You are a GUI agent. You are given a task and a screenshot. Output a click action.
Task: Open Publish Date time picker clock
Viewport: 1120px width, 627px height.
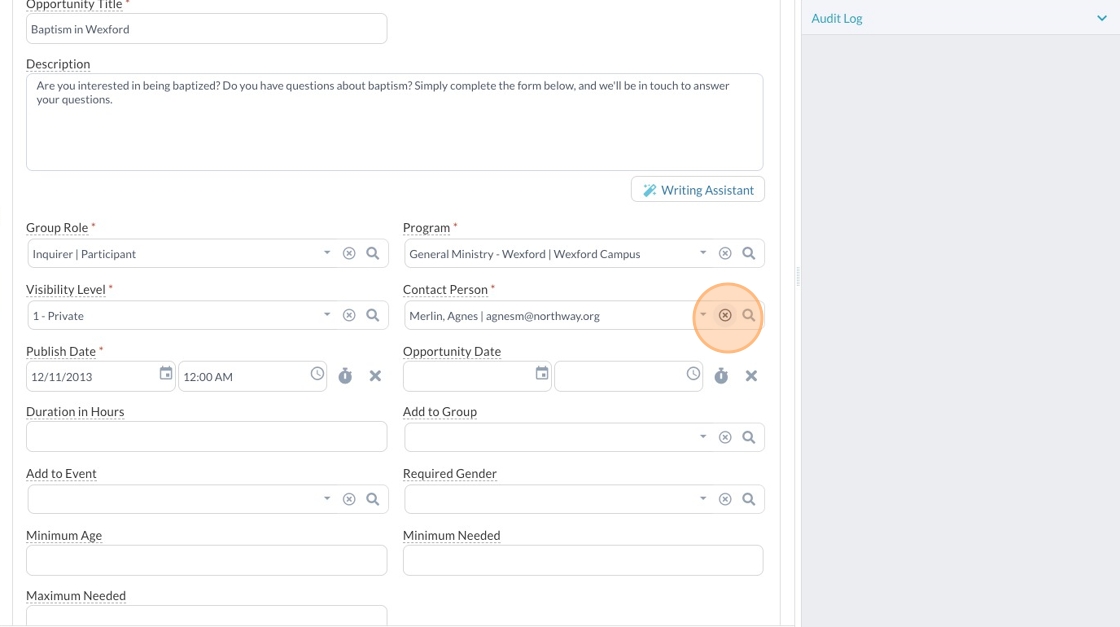click(317, 374)
